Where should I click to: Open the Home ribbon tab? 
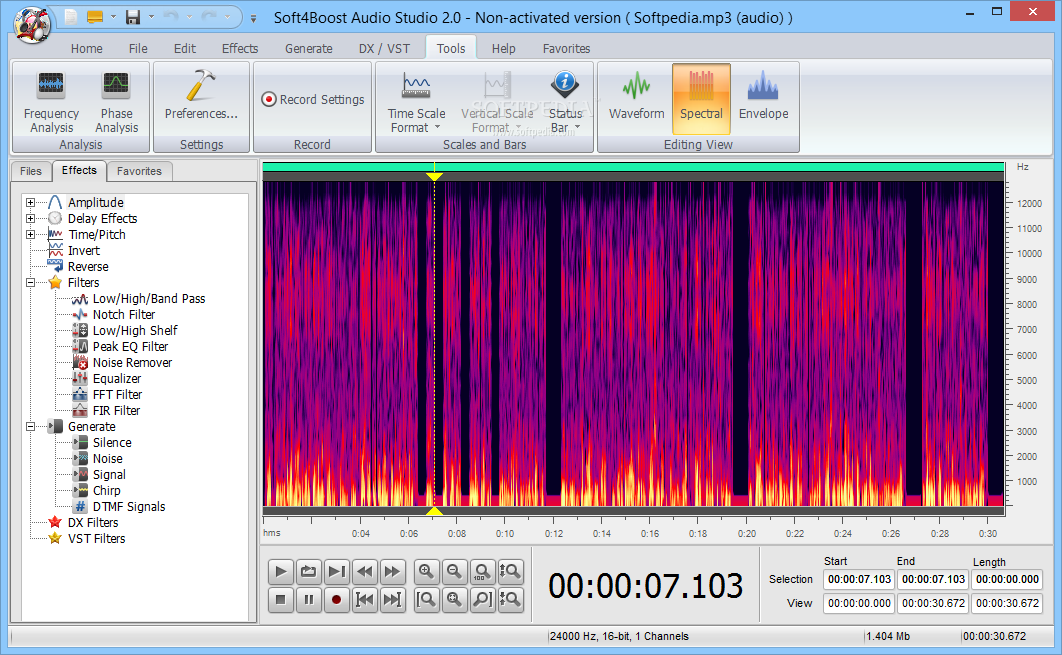(x=87, y=49)
